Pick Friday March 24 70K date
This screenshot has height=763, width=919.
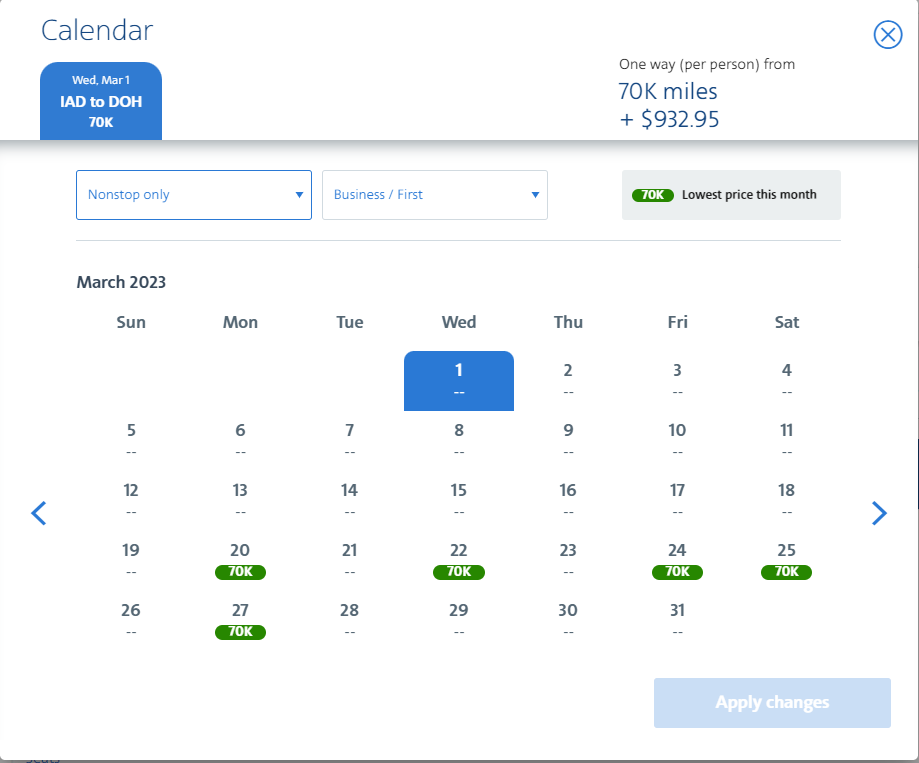(x=677, y=560)
